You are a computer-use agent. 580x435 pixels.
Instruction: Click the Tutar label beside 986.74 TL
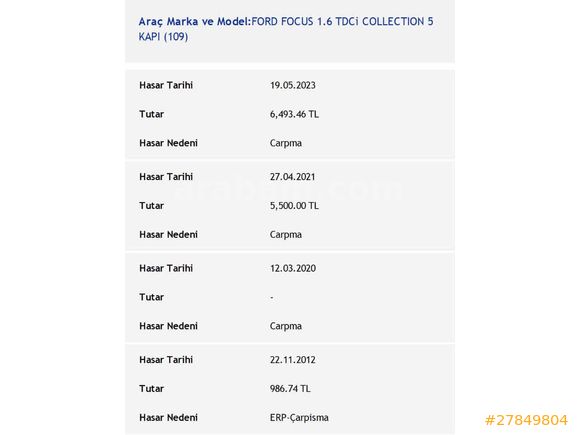pos(151,389)
